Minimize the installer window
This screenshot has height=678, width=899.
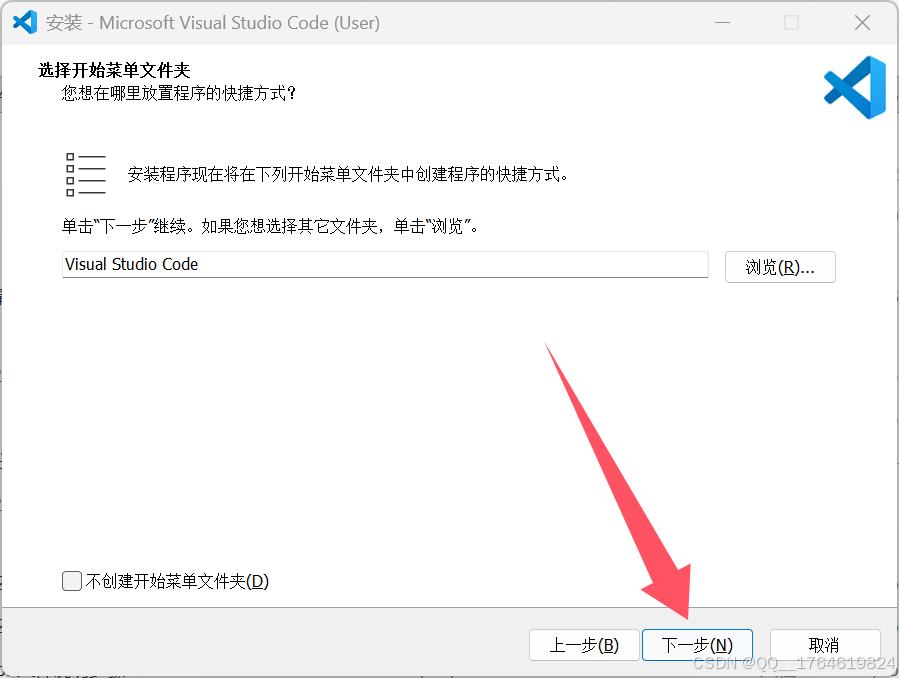[x=722, y=23]
